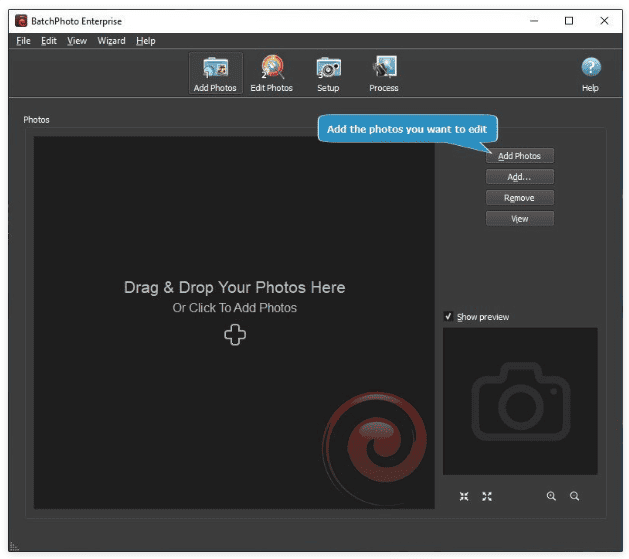
Task: Zoom in the preview with plus magnifier
Action: [x=552, y=496]
